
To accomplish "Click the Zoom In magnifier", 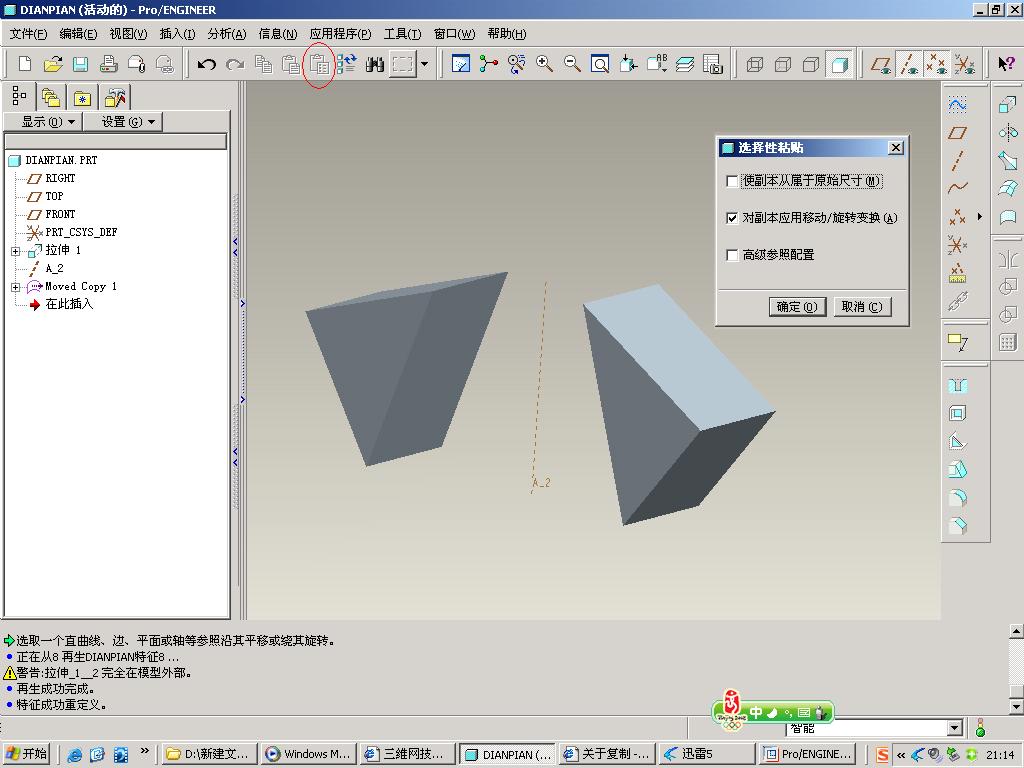I will [x=544, y=64].
